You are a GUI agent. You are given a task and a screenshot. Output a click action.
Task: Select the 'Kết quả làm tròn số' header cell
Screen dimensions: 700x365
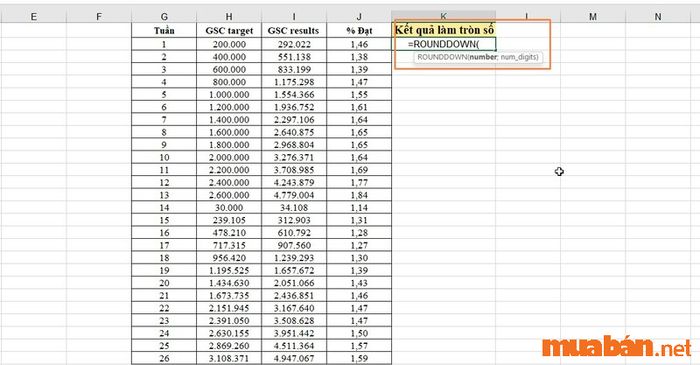(444, 30)
